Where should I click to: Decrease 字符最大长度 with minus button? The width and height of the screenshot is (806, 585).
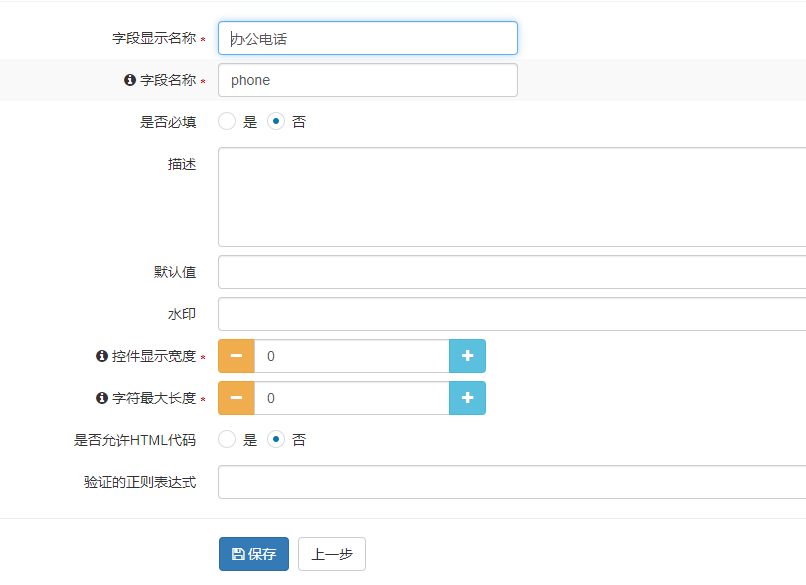point(236,398)
